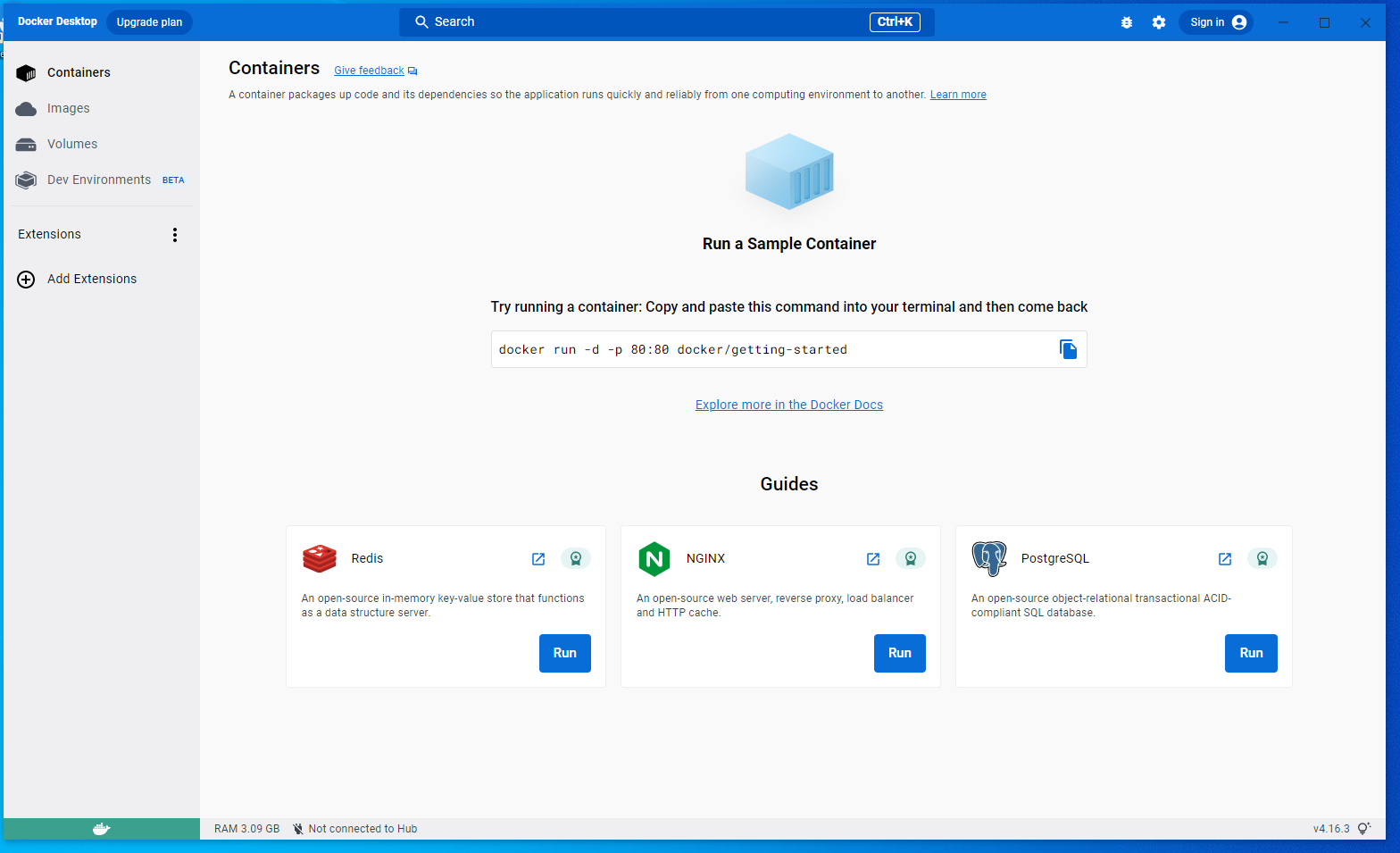
Task: Click the Dev Environments box icon
Action: click(26, 180)
